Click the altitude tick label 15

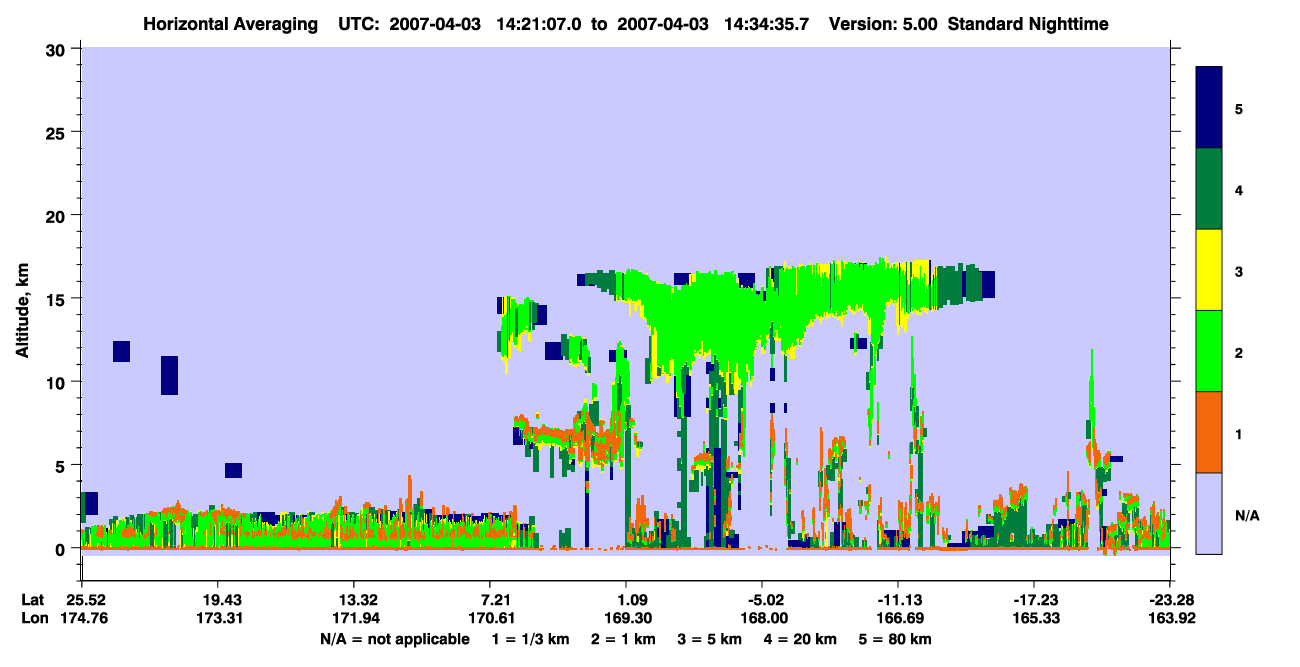[x=58, y=299]
